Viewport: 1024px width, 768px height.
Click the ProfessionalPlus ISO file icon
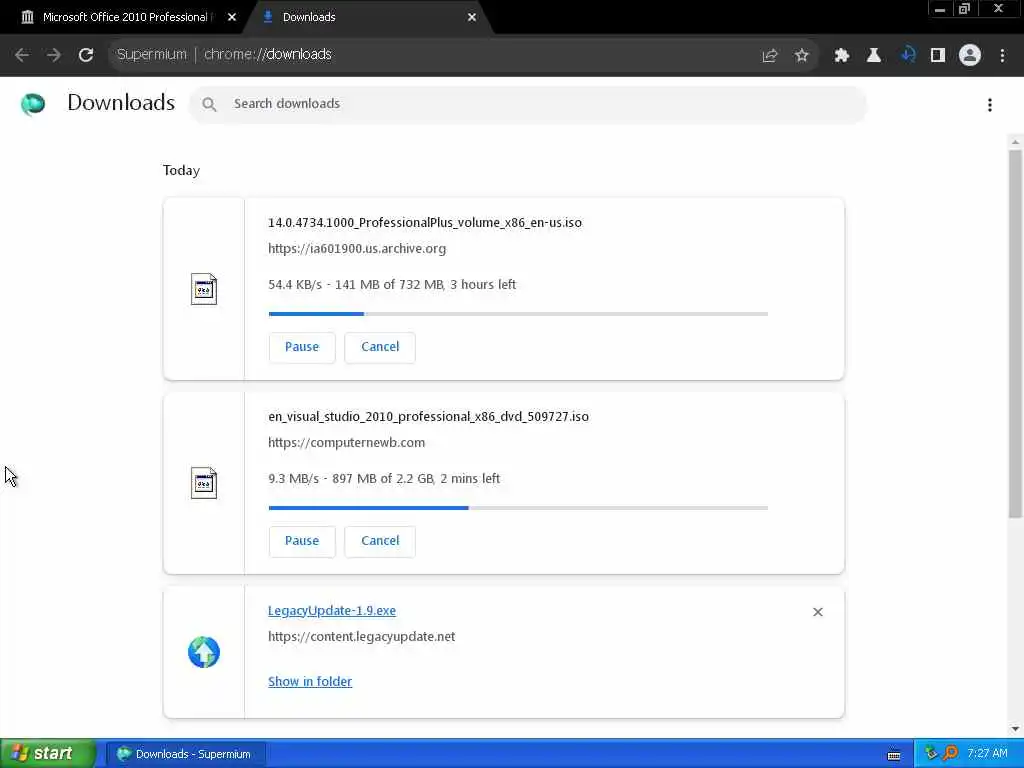(x=204, y=289)
